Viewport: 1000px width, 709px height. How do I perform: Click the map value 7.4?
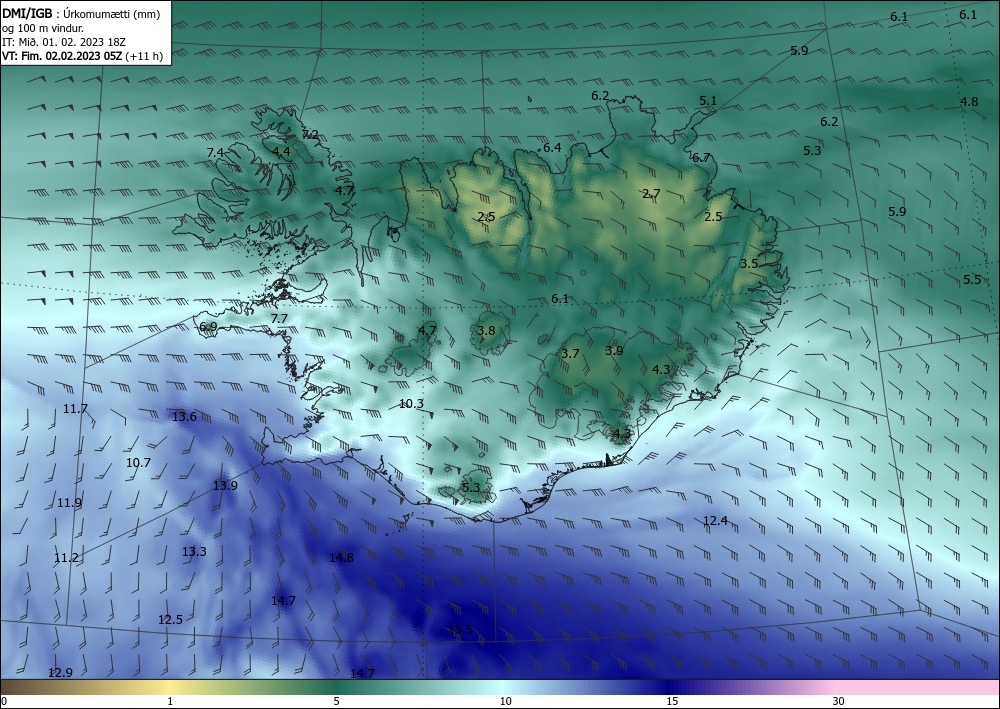pos(216,152)
